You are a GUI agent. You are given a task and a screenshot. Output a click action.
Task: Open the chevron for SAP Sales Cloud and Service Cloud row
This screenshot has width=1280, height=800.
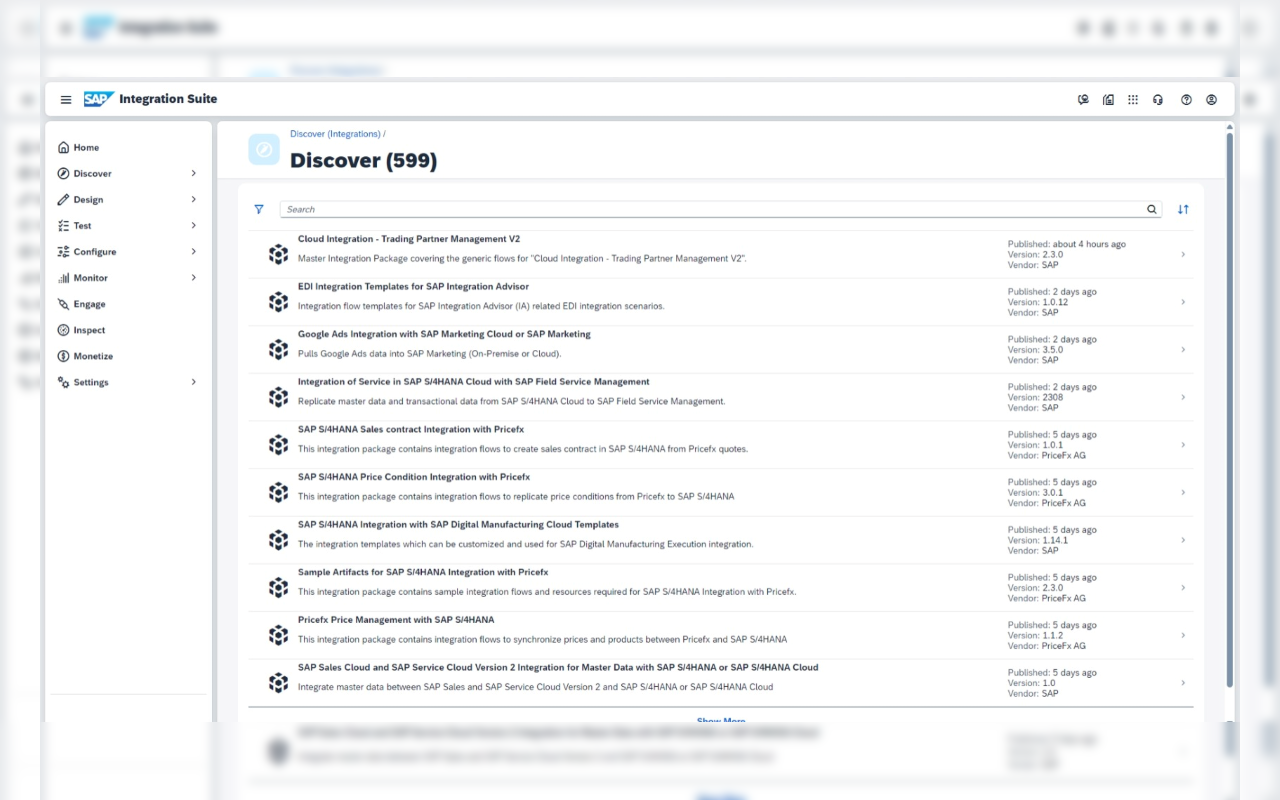coord(1183,683)
